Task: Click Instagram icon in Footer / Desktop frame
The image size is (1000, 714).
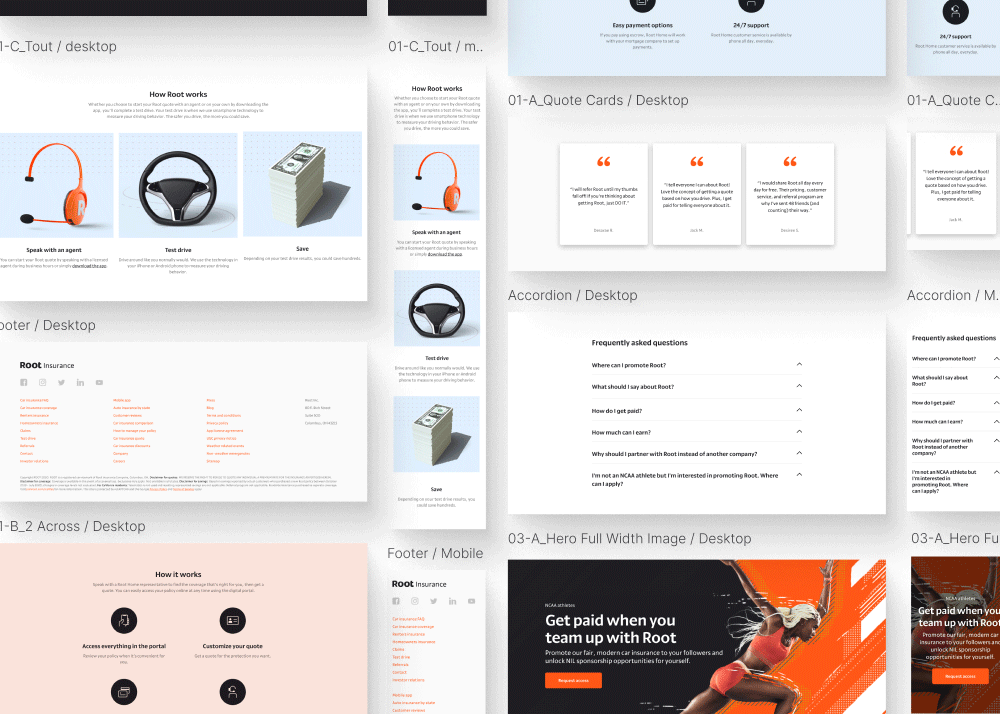Action: 43,382
